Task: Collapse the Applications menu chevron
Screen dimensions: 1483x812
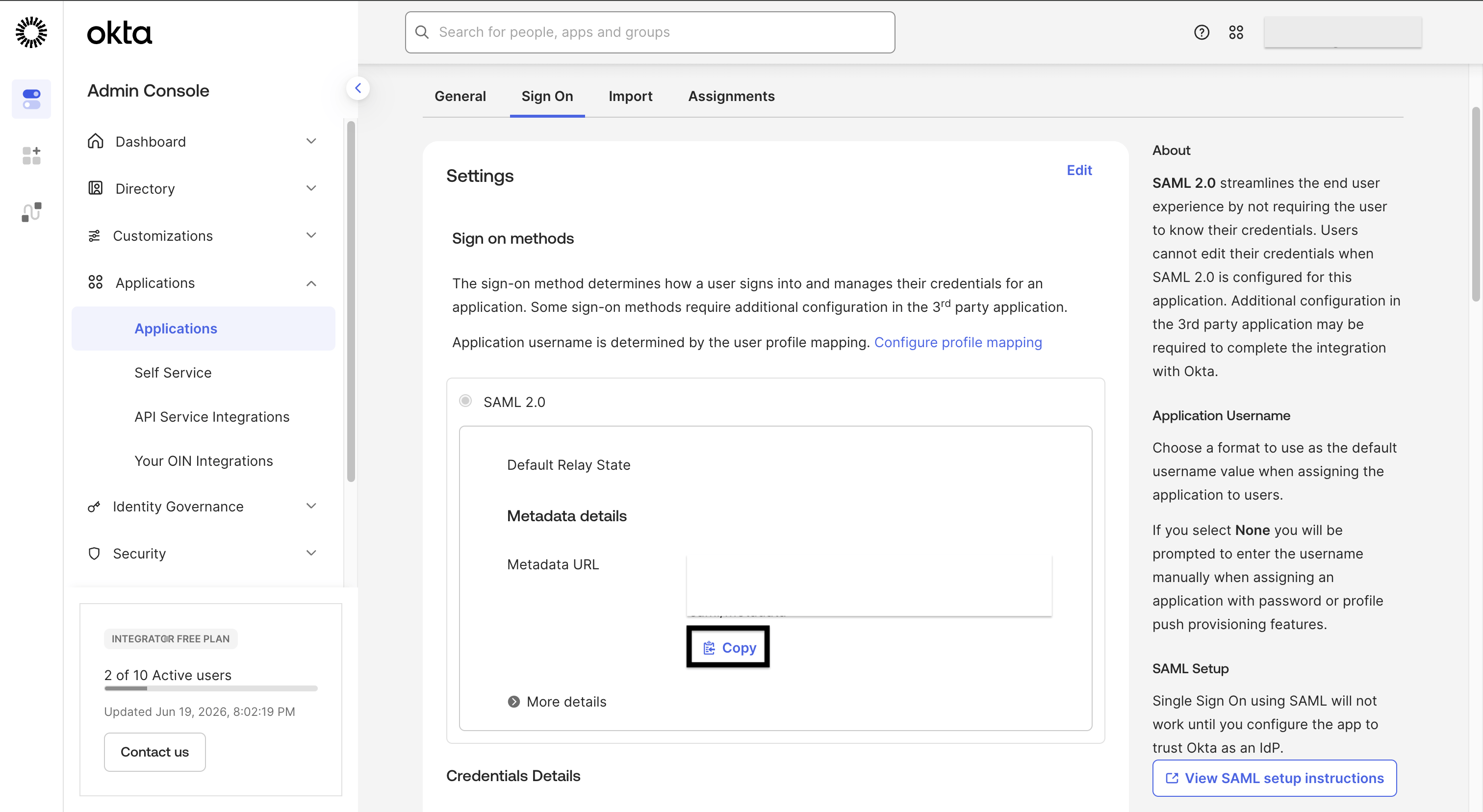Action: [311, 283]
